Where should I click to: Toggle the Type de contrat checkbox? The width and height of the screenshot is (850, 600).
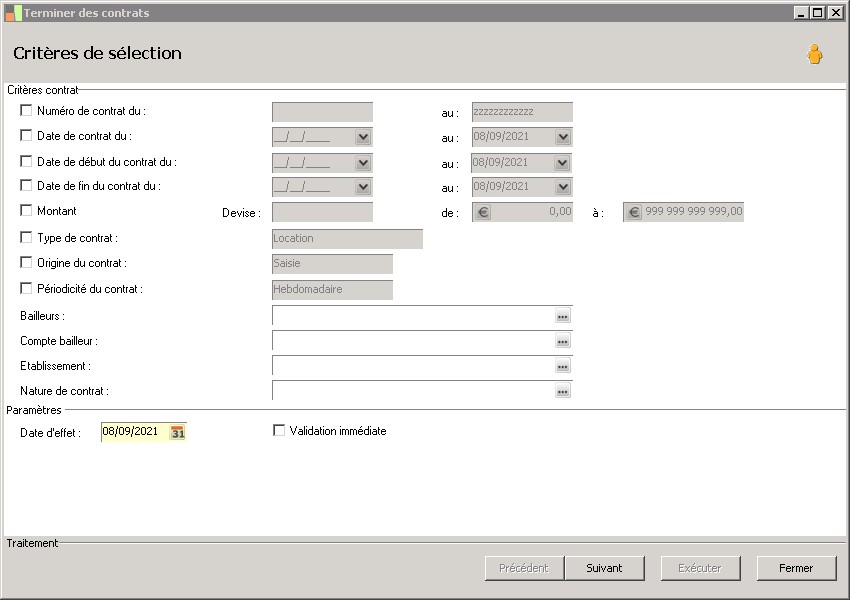pos(26,238)
